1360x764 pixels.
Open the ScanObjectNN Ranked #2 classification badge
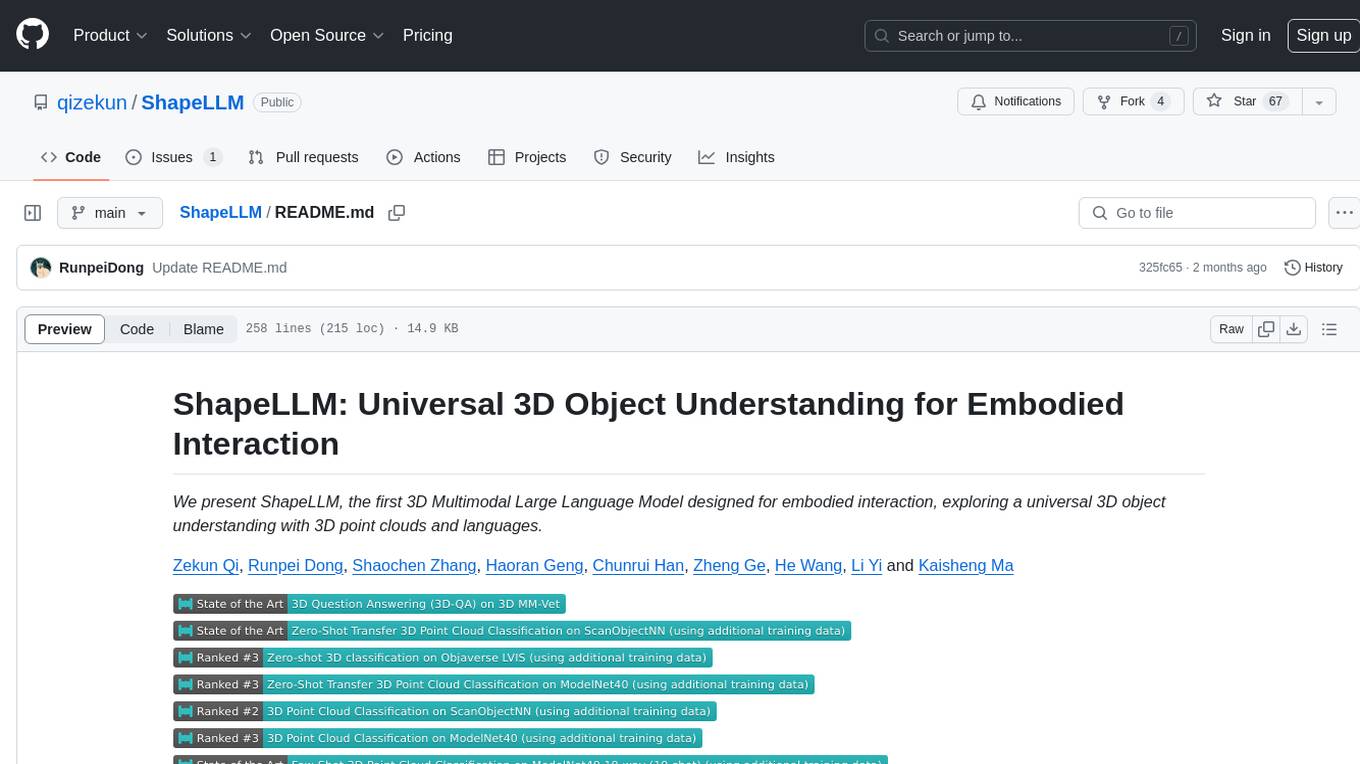pos(445,711)
